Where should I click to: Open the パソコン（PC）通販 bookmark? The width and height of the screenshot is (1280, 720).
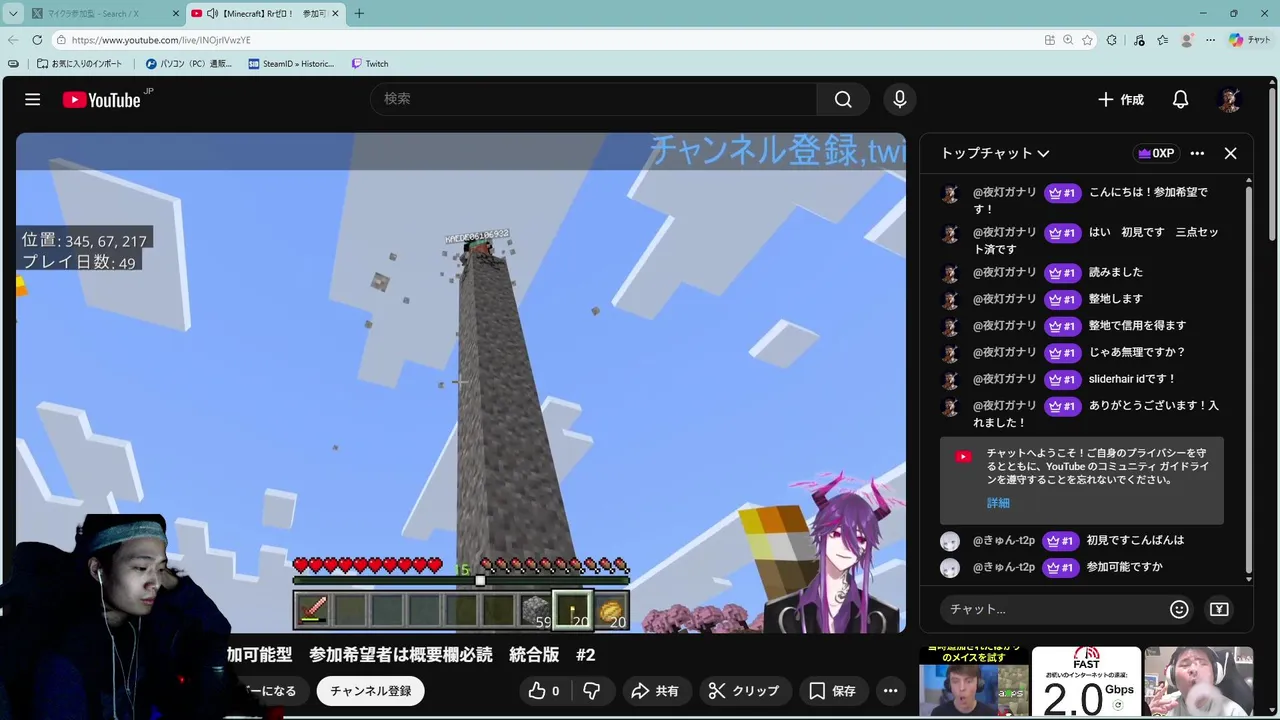(189, 64)
